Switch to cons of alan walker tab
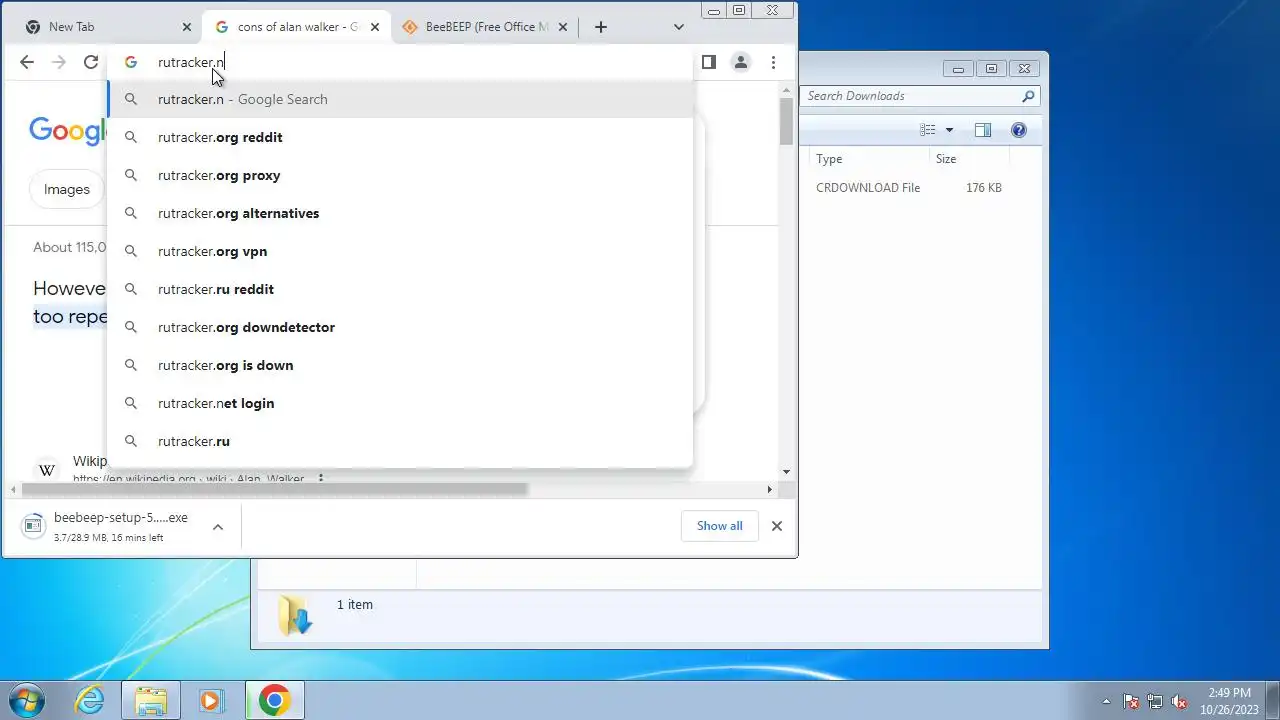The width and height of the screenshot is (1280, 720). click(296, 27)
